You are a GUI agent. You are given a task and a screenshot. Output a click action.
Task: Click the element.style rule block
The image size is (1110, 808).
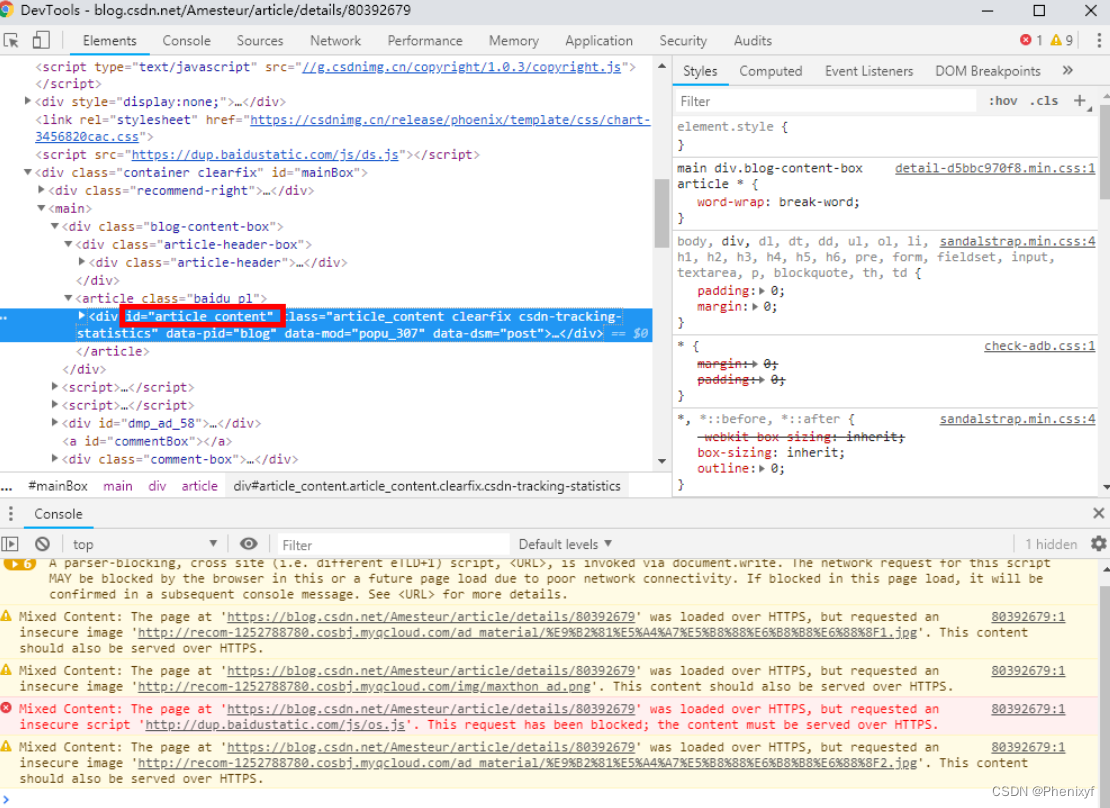click(x=886, y=135)
